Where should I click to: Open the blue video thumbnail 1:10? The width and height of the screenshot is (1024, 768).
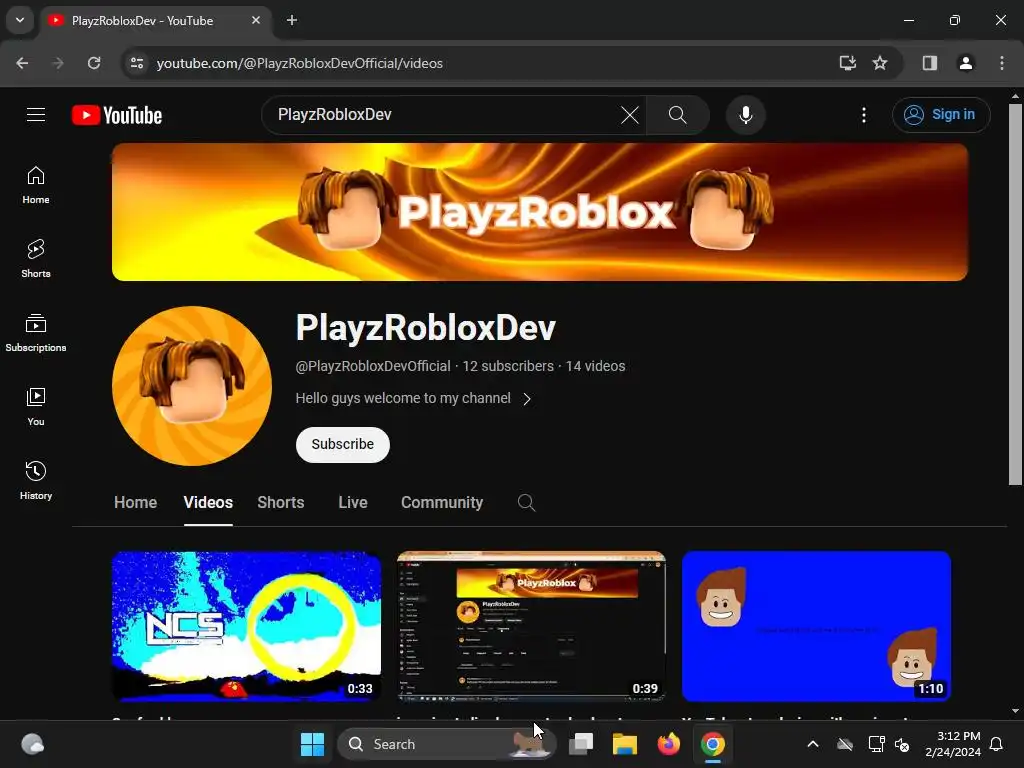pyautogui.click(x=816, y=626)
